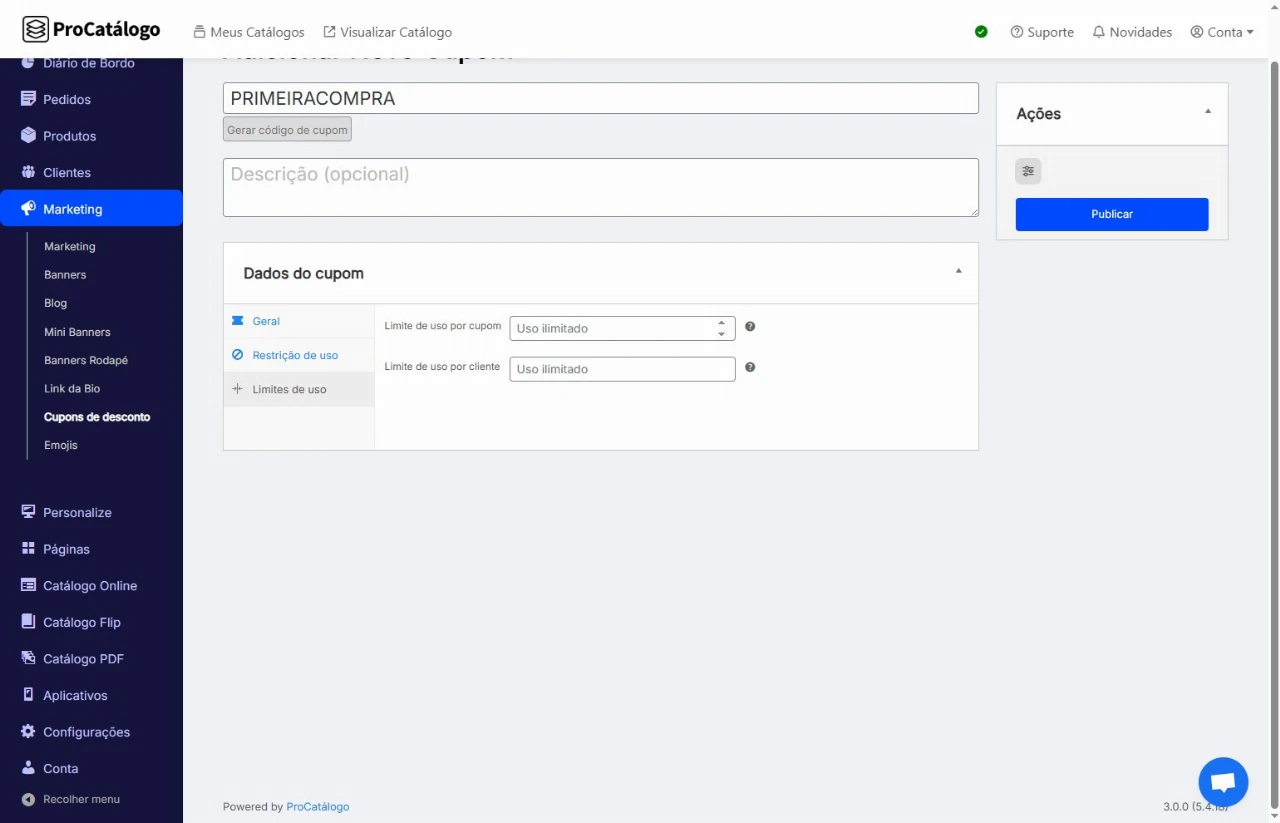The height and width of the screenshot is (823, 1280).
Task: Click help icon beside Limite de uso por cupom
Action: [750, 327]
